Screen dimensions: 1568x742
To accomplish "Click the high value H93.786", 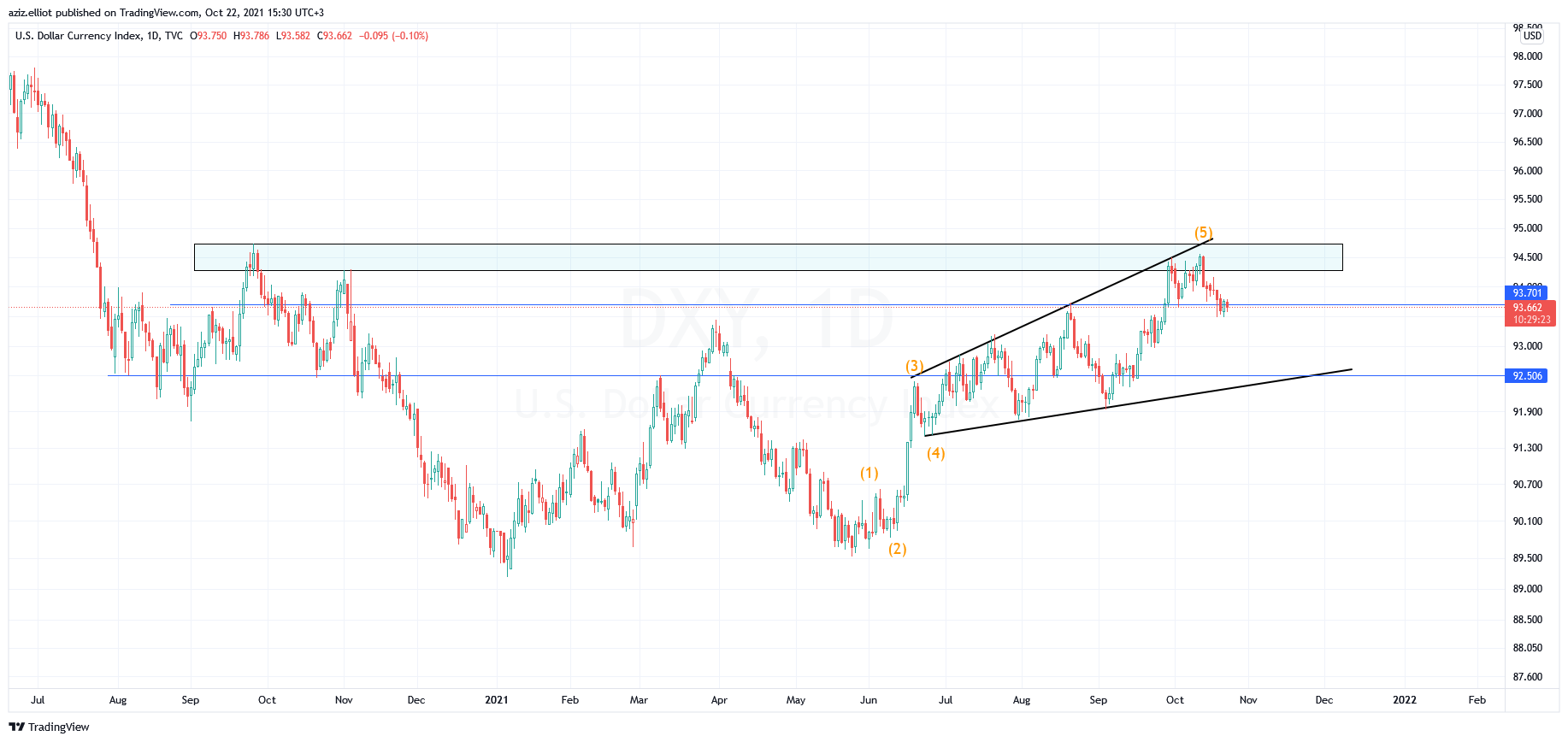I will click(x=251, y=36).
